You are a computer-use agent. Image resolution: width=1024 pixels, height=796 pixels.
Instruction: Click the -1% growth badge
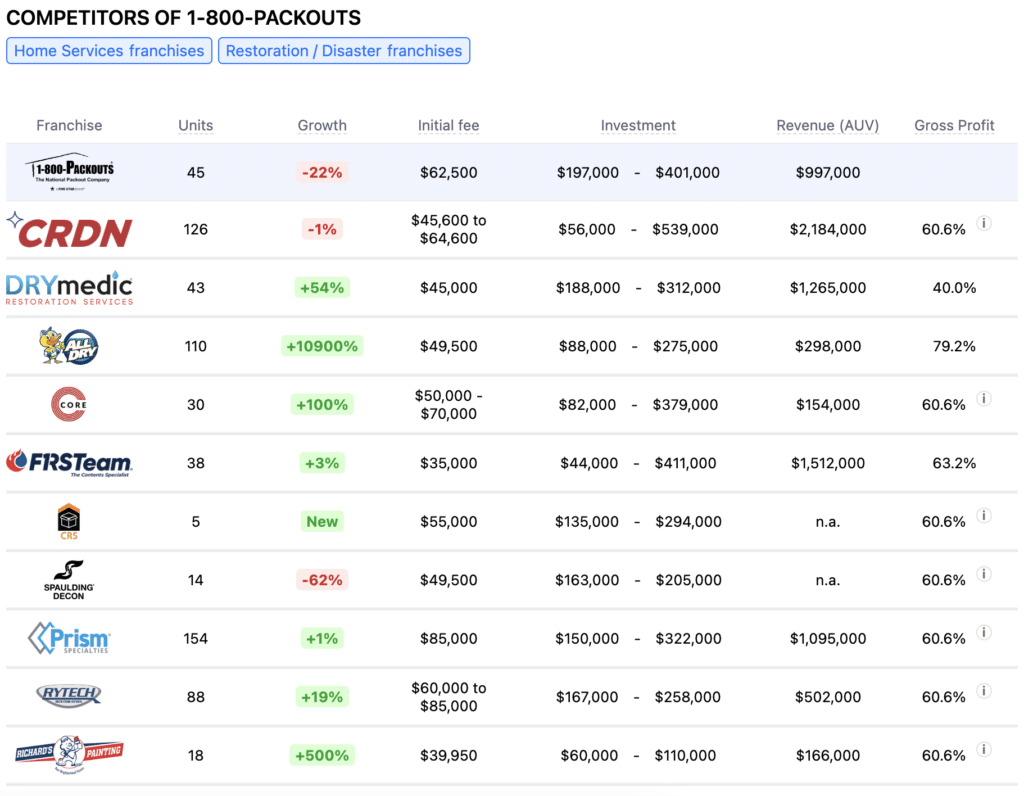(322, 229)
